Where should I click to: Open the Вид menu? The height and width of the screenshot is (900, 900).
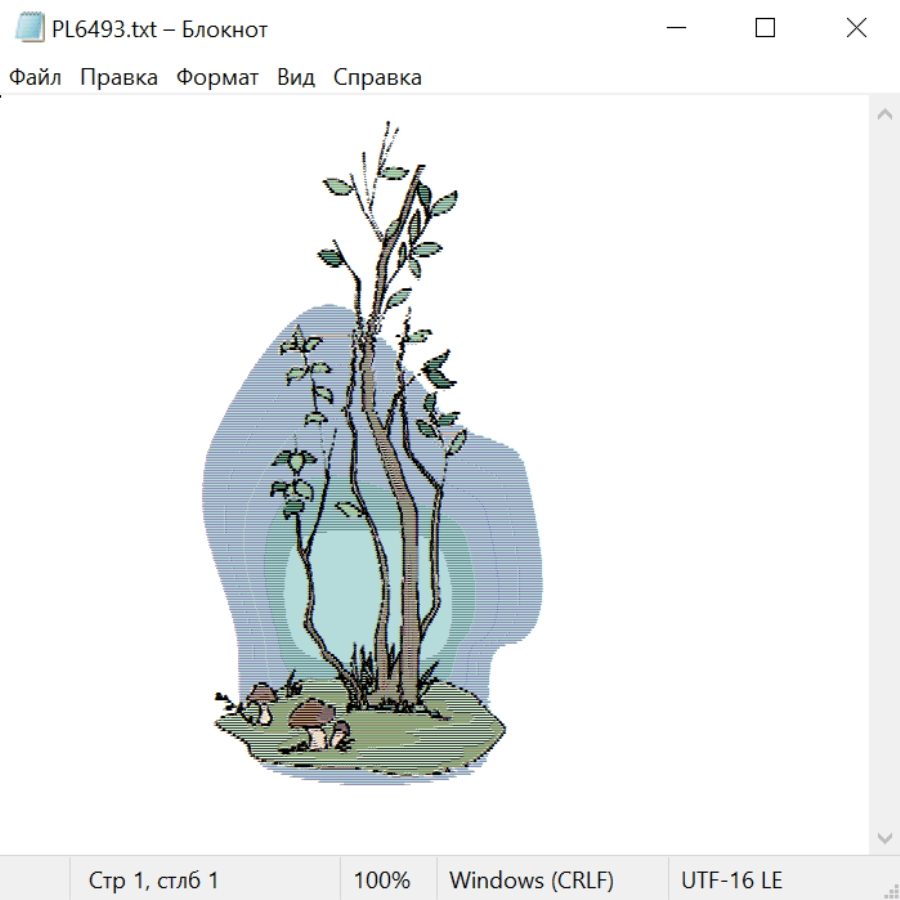tap(296, 77)
